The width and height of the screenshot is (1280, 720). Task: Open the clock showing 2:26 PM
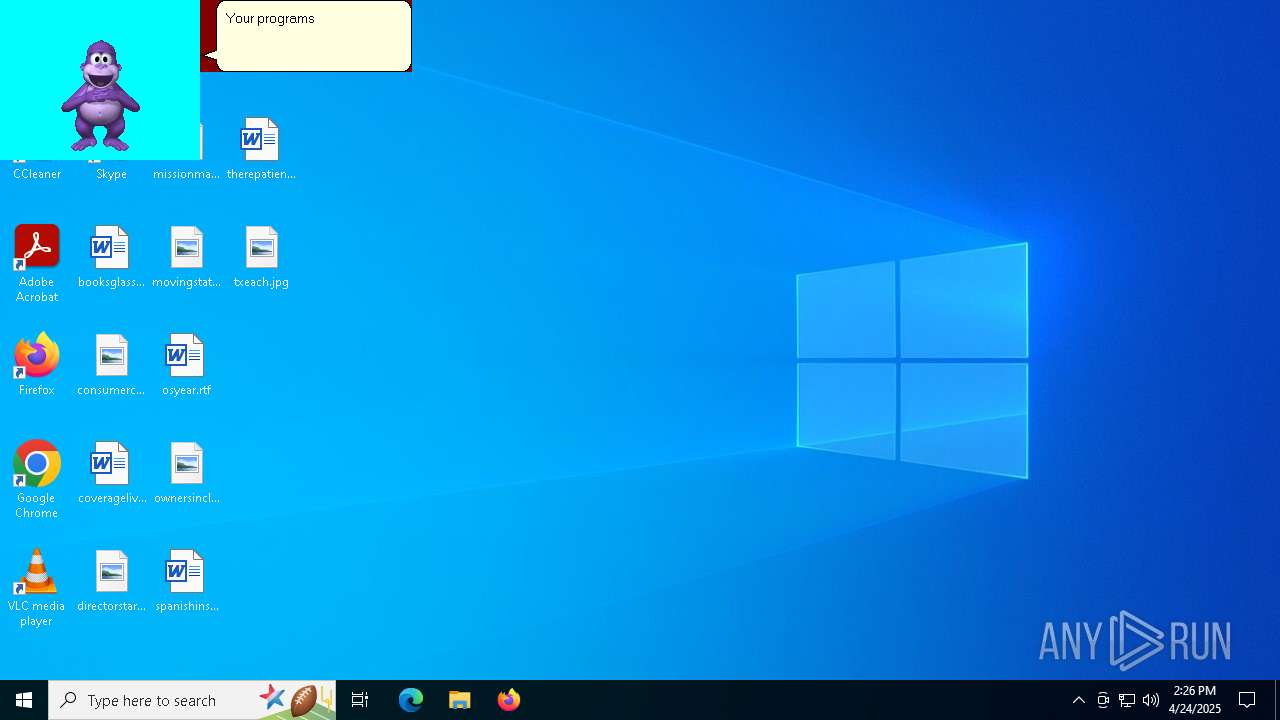tap(1195, 700)
